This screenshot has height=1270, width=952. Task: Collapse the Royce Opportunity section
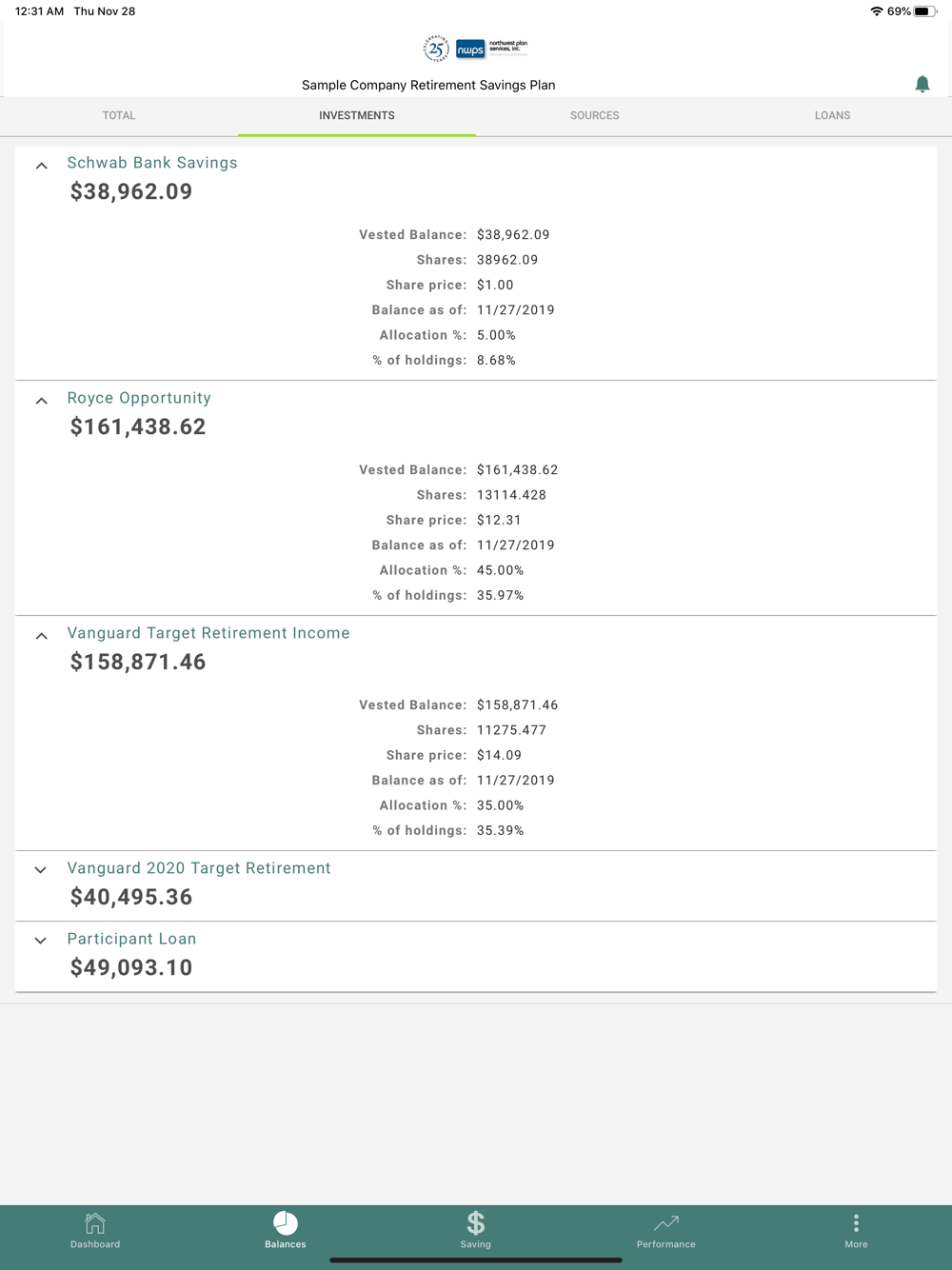coord(41,401)
